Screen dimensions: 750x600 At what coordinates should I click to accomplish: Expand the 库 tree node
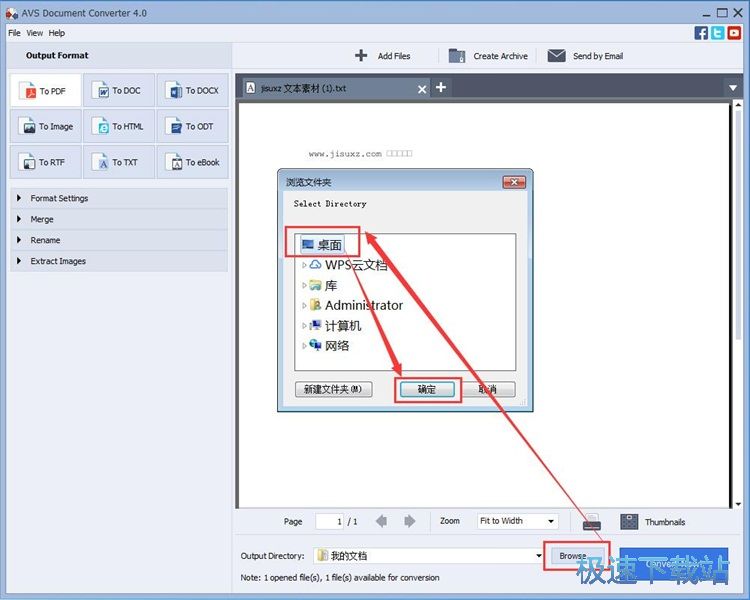[x=304, y=285]
